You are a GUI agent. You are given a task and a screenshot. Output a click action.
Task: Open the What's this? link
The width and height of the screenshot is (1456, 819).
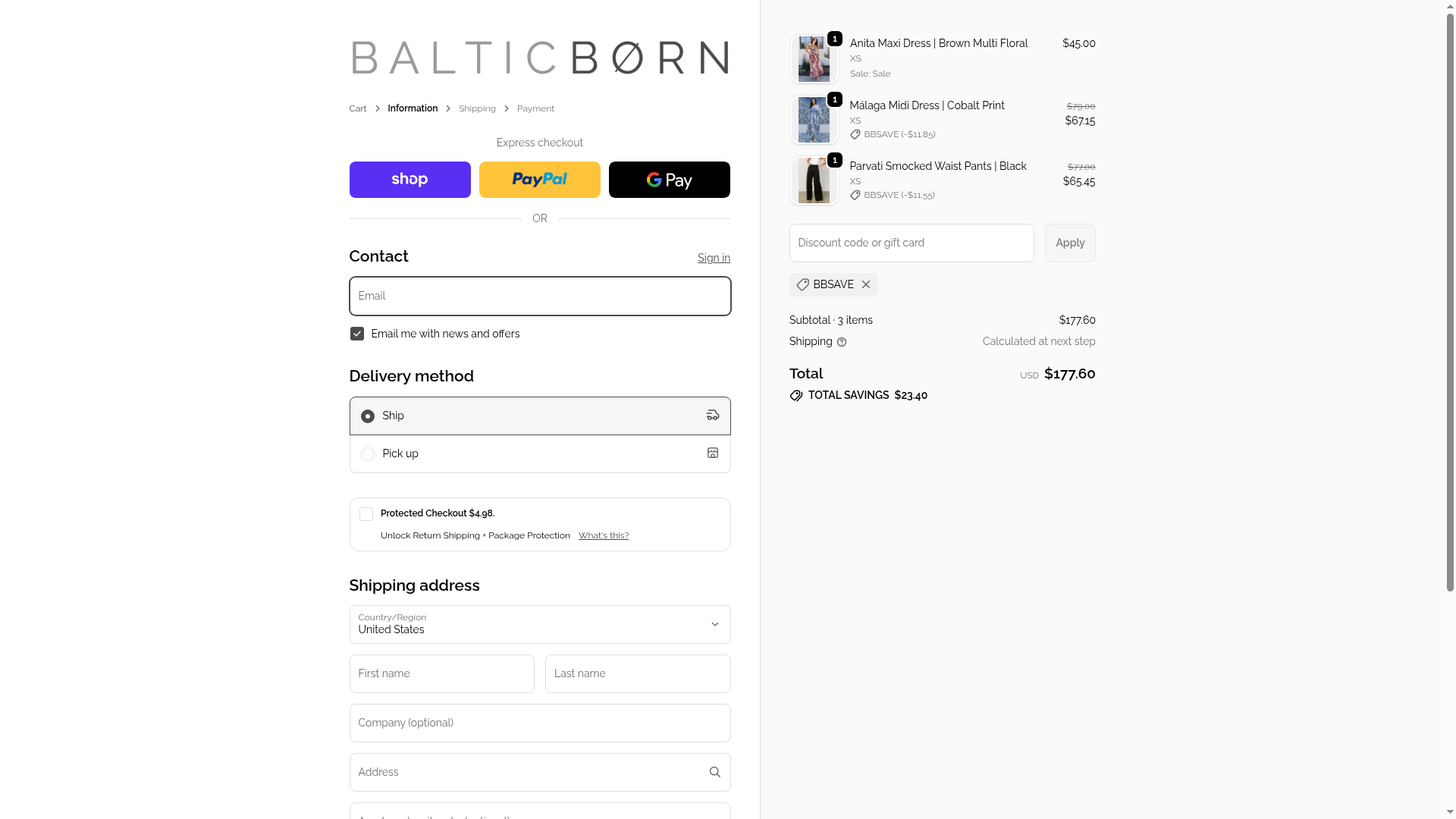pyautogui.click(x=604, y=535)
